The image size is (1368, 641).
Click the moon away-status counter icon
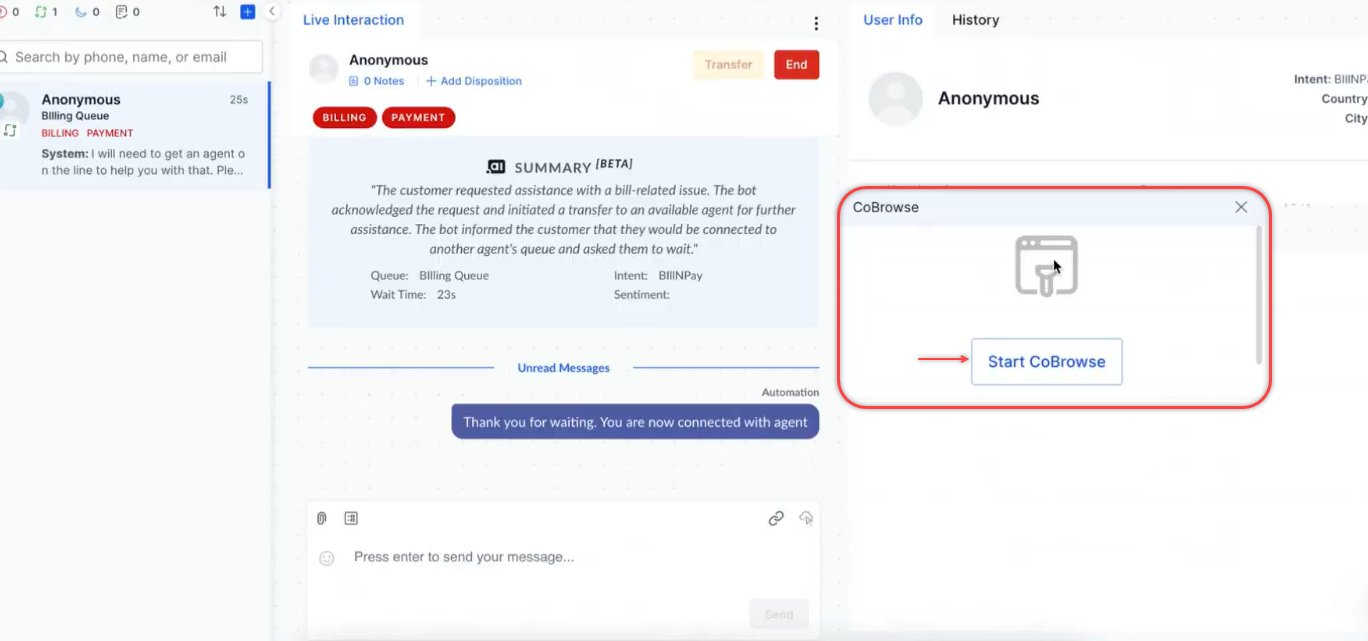81,13
